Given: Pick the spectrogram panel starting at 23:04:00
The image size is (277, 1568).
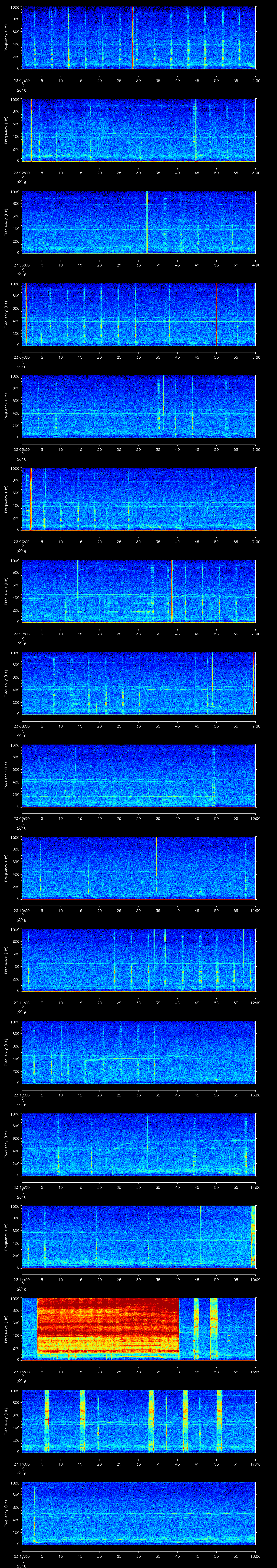Looking at the screenshot, I should pyautogui.click(x=139, y=314).
